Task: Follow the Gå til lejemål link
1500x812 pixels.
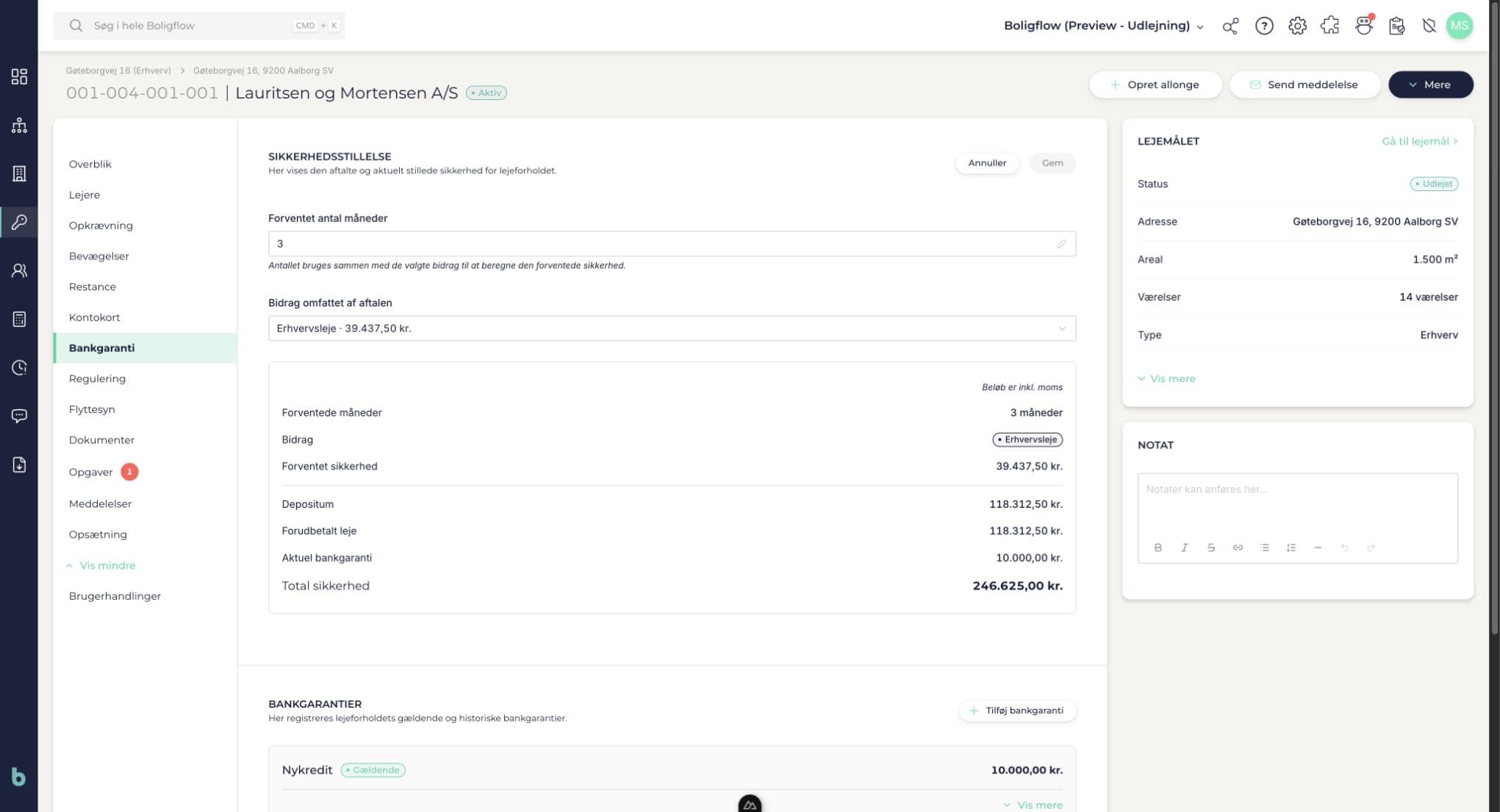Action: point(1419,141)
